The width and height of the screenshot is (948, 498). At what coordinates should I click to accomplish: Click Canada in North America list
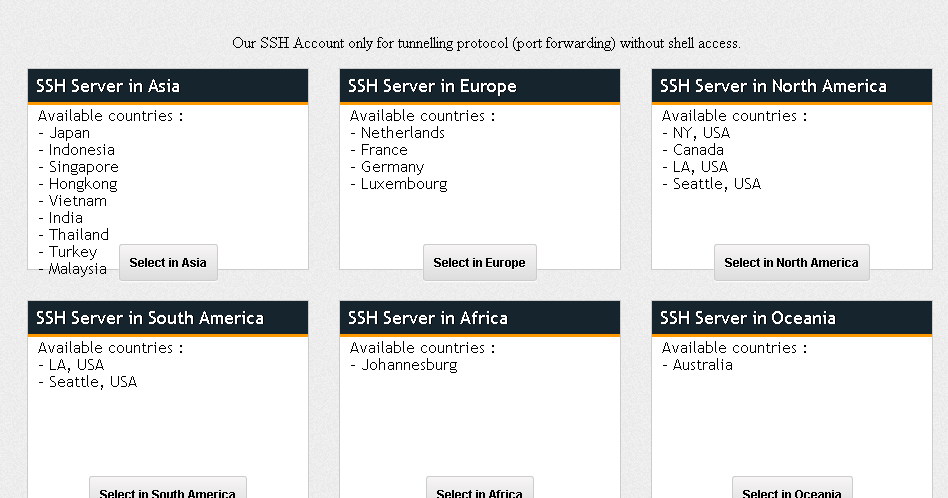(x=698, y=150)
